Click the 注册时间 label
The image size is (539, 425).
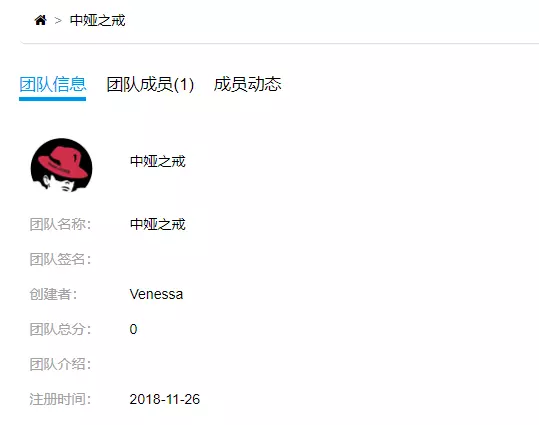[x=60, y=400]
